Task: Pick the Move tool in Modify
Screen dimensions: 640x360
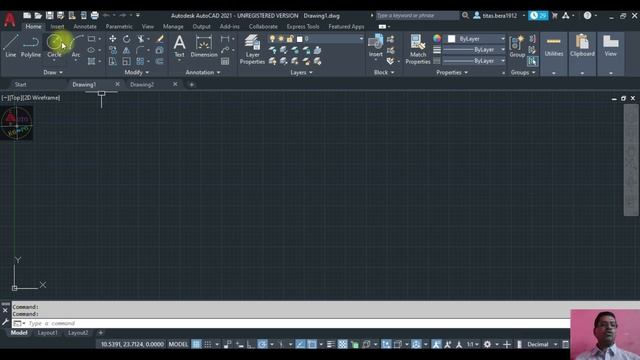Action: pos(113,39)
